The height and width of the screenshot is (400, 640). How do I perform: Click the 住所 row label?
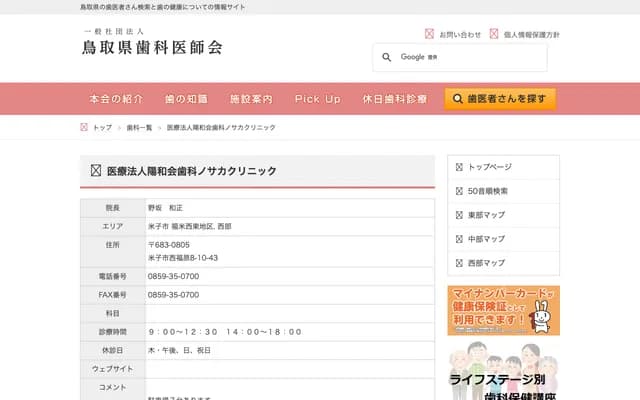pyautogui.click(x=113, y=245)
